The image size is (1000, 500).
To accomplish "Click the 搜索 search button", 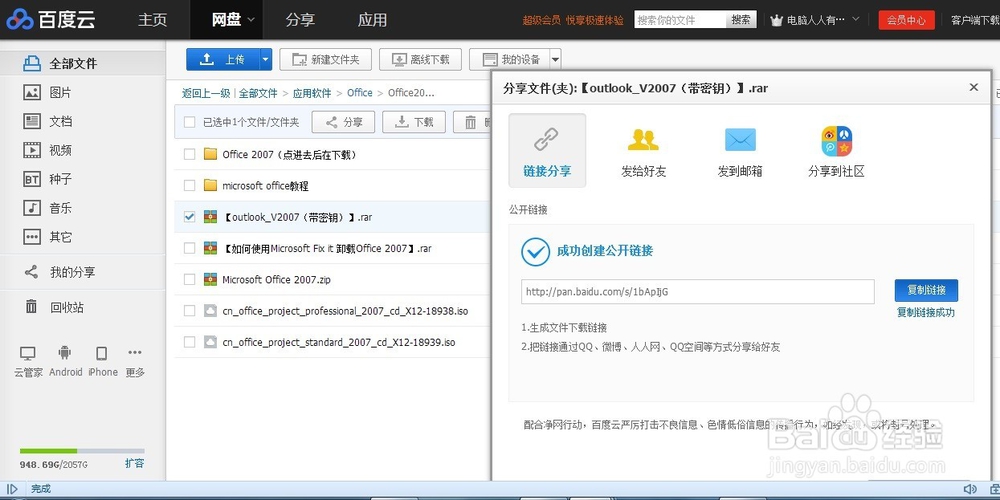I will 741,20.
